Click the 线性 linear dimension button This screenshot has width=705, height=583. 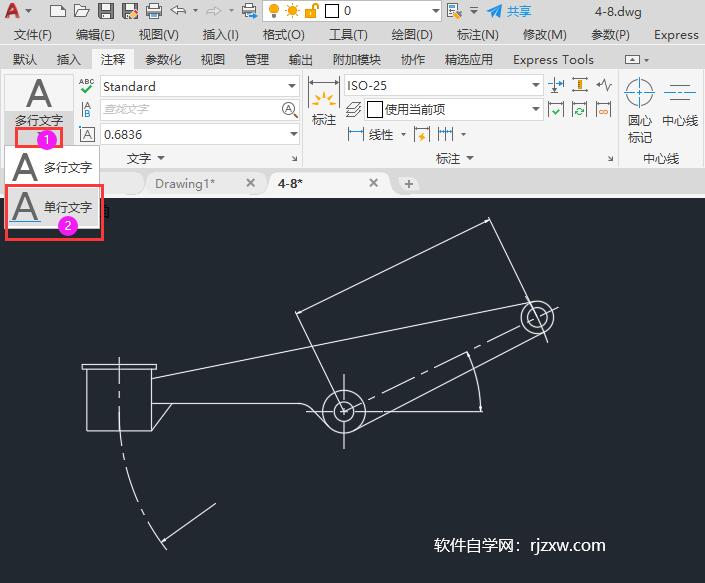[370, 134]
